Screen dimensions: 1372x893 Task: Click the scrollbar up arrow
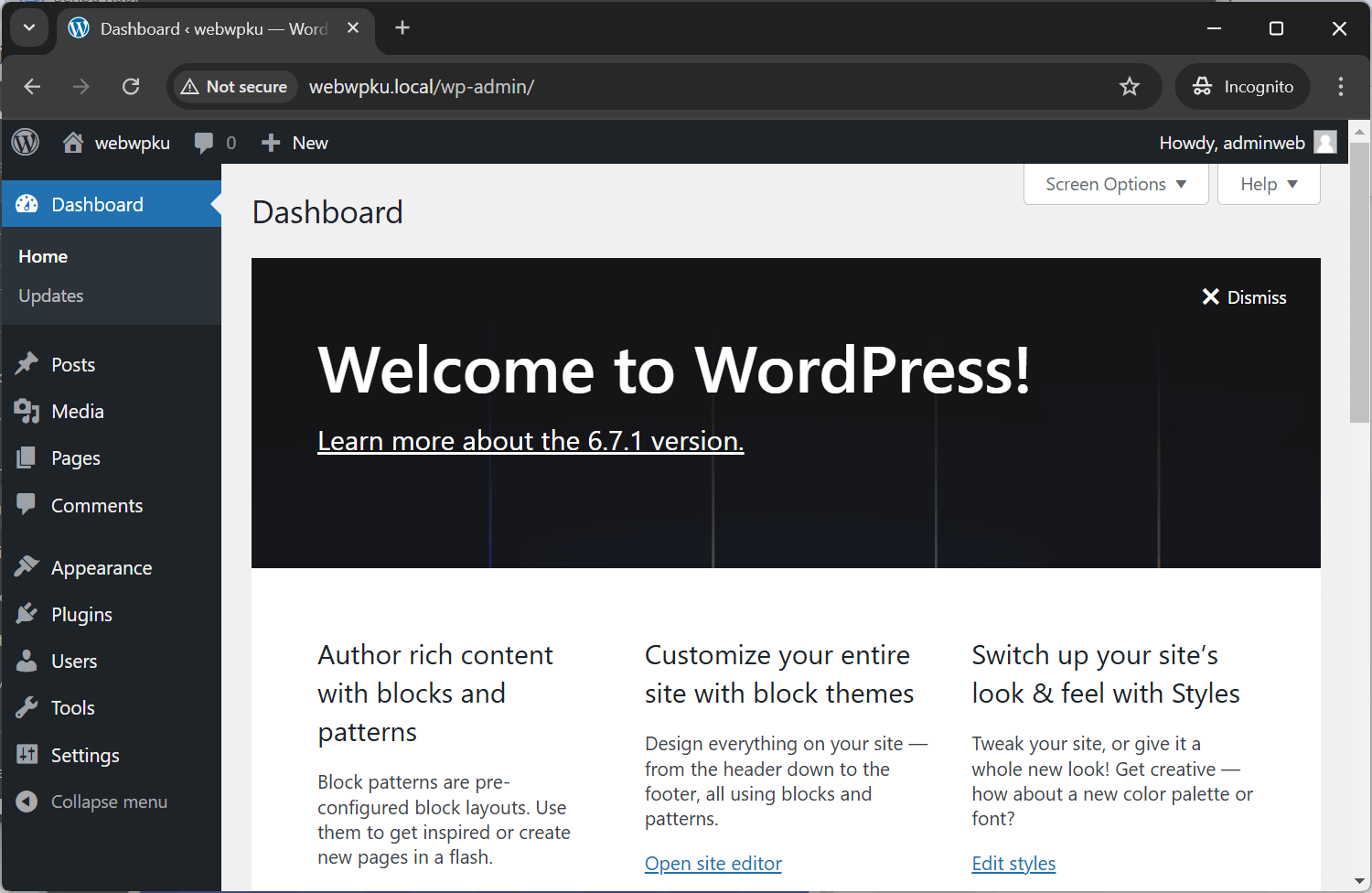[1360, 132]
